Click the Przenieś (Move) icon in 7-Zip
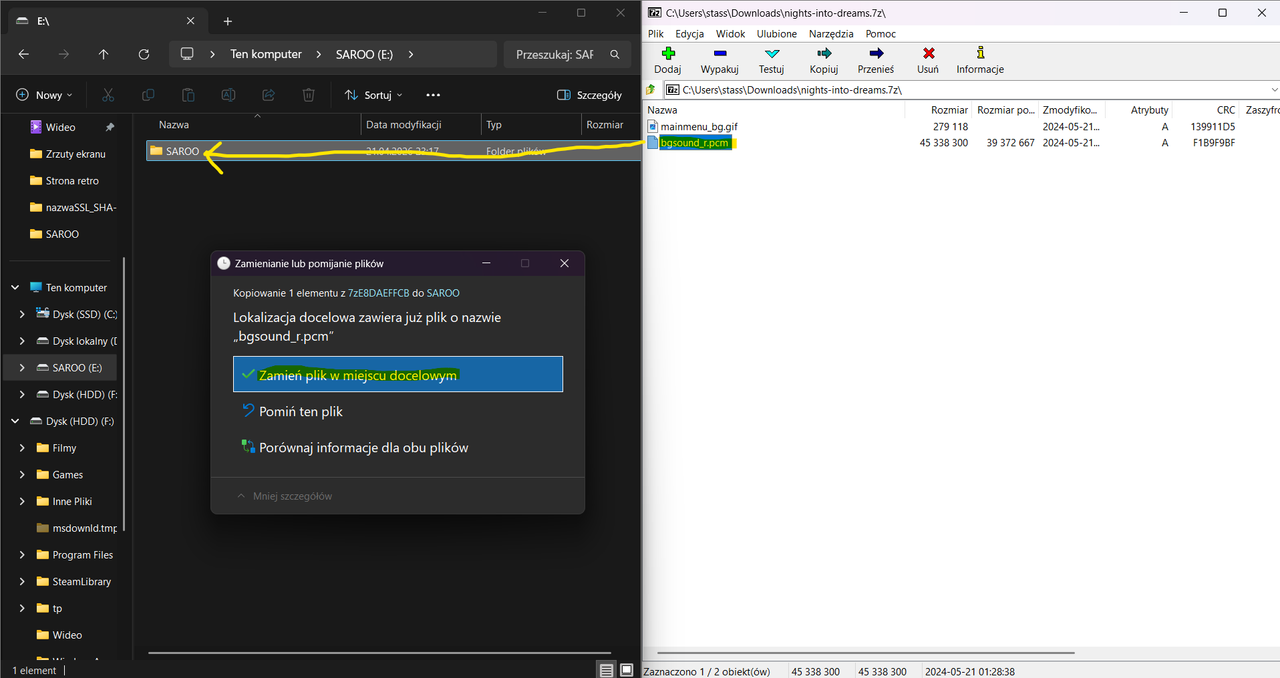The width and height of the screenshot is (1280, 678). coord(876,53)
